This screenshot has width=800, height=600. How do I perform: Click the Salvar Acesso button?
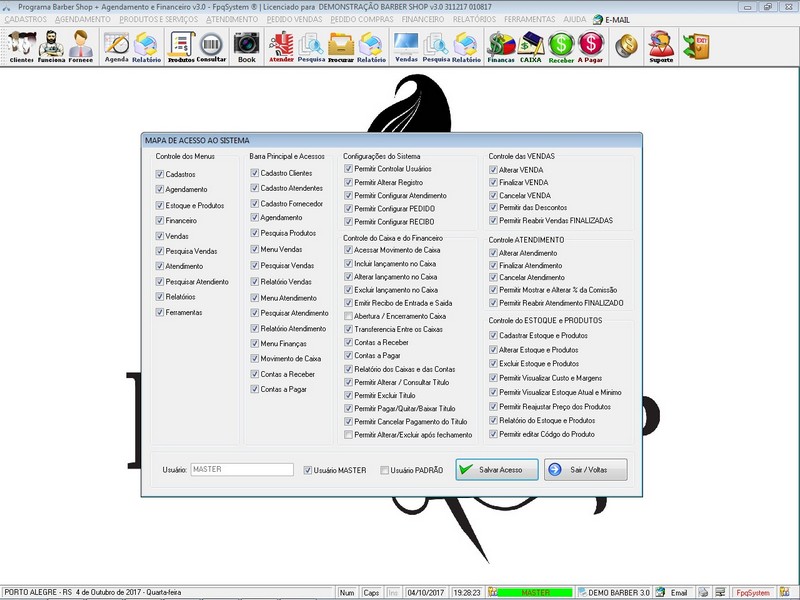(x=497, y=470)
